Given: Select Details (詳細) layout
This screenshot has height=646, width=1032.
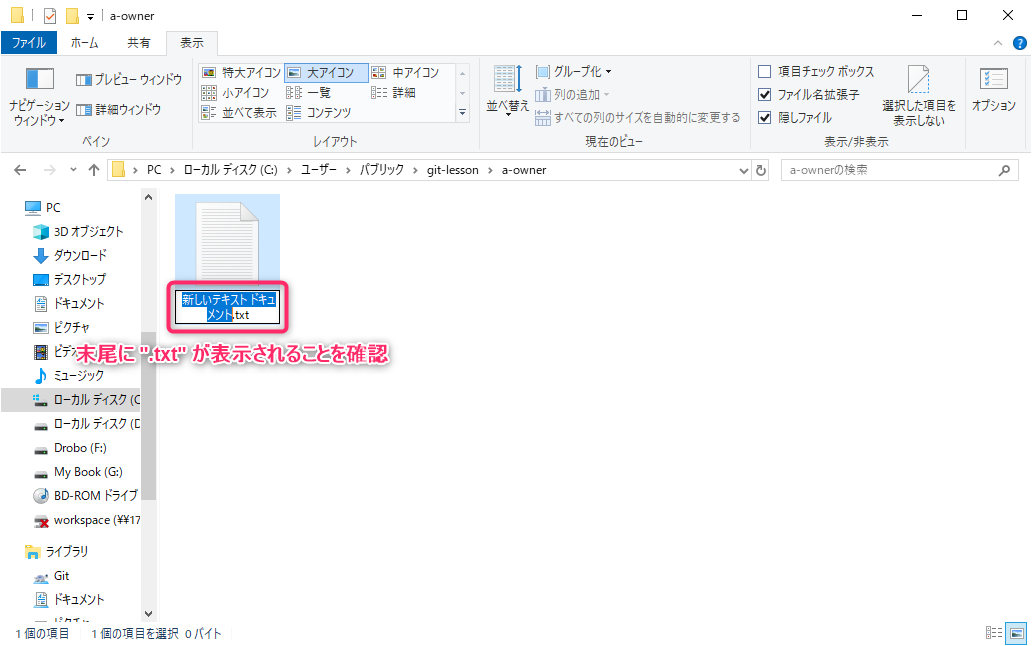Looking at the screenshot, I should click(x=393, y=93).
